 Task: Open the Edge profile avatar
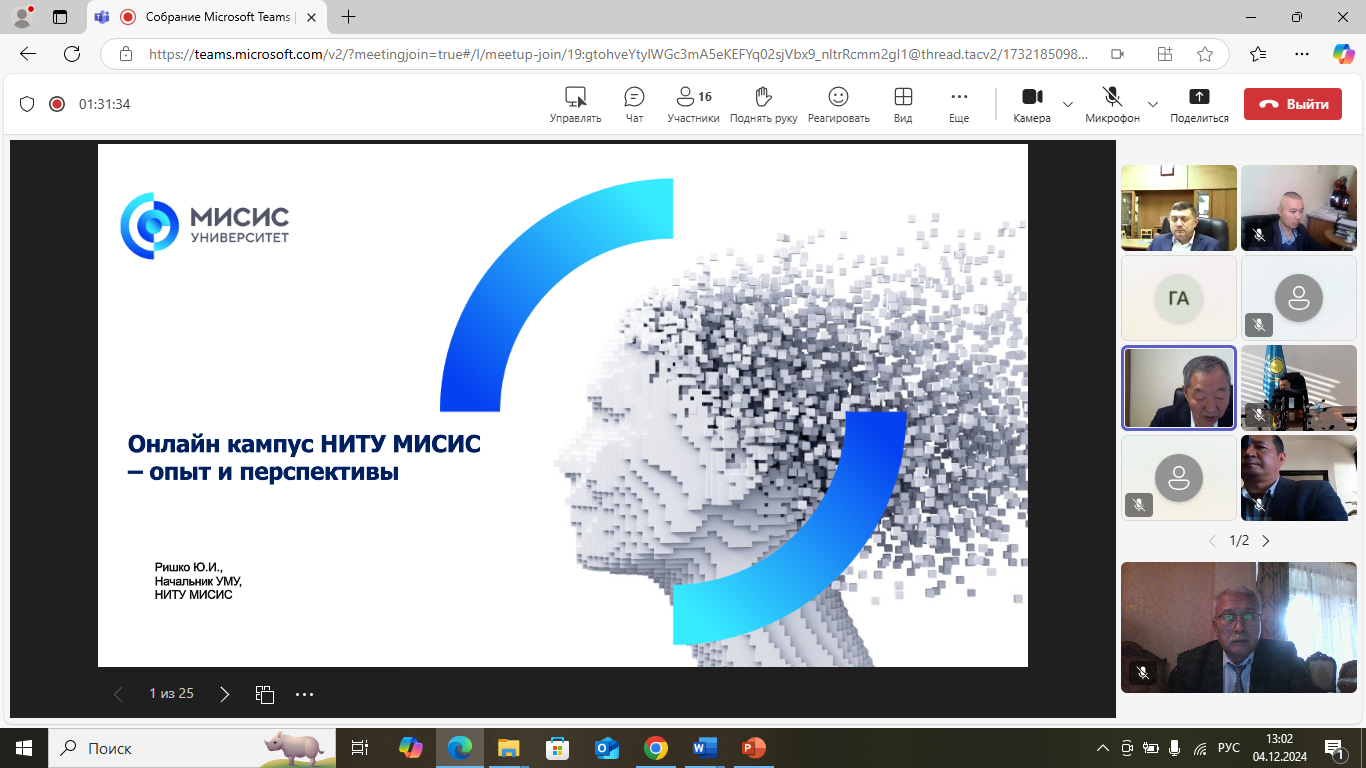(x=22, y=17)
